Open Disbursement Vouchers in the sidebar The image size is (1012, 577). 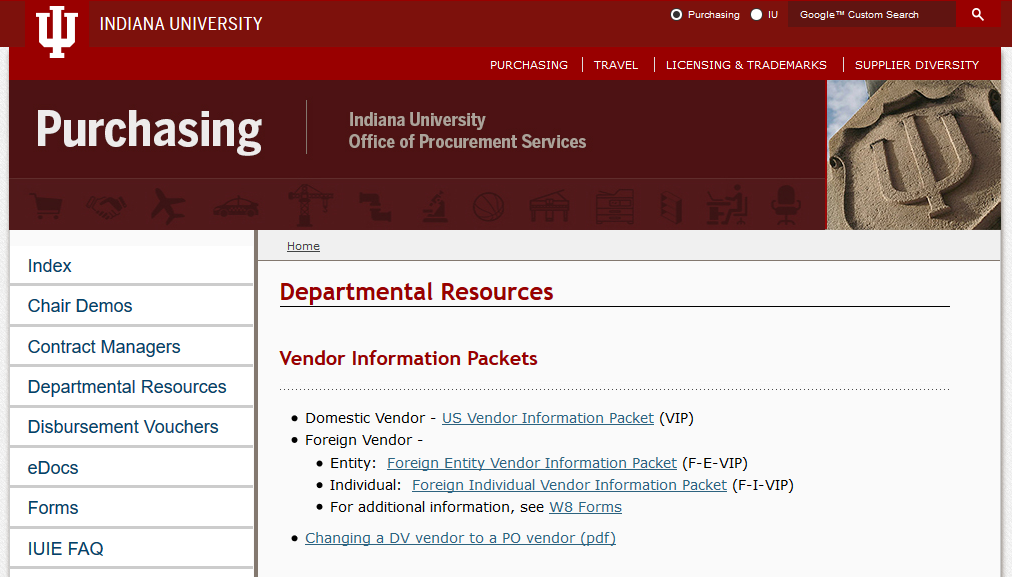(123, 427)
